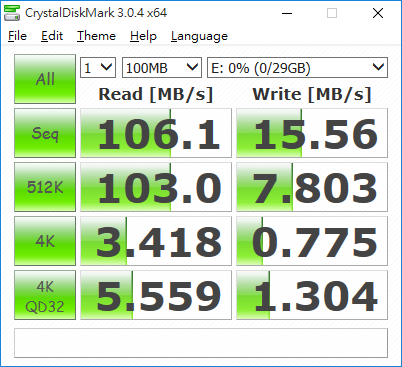The height and width of the screenshot is (367, 402).
Task: Launch the 4K QD32 test
Action: [x=45, y=295]
